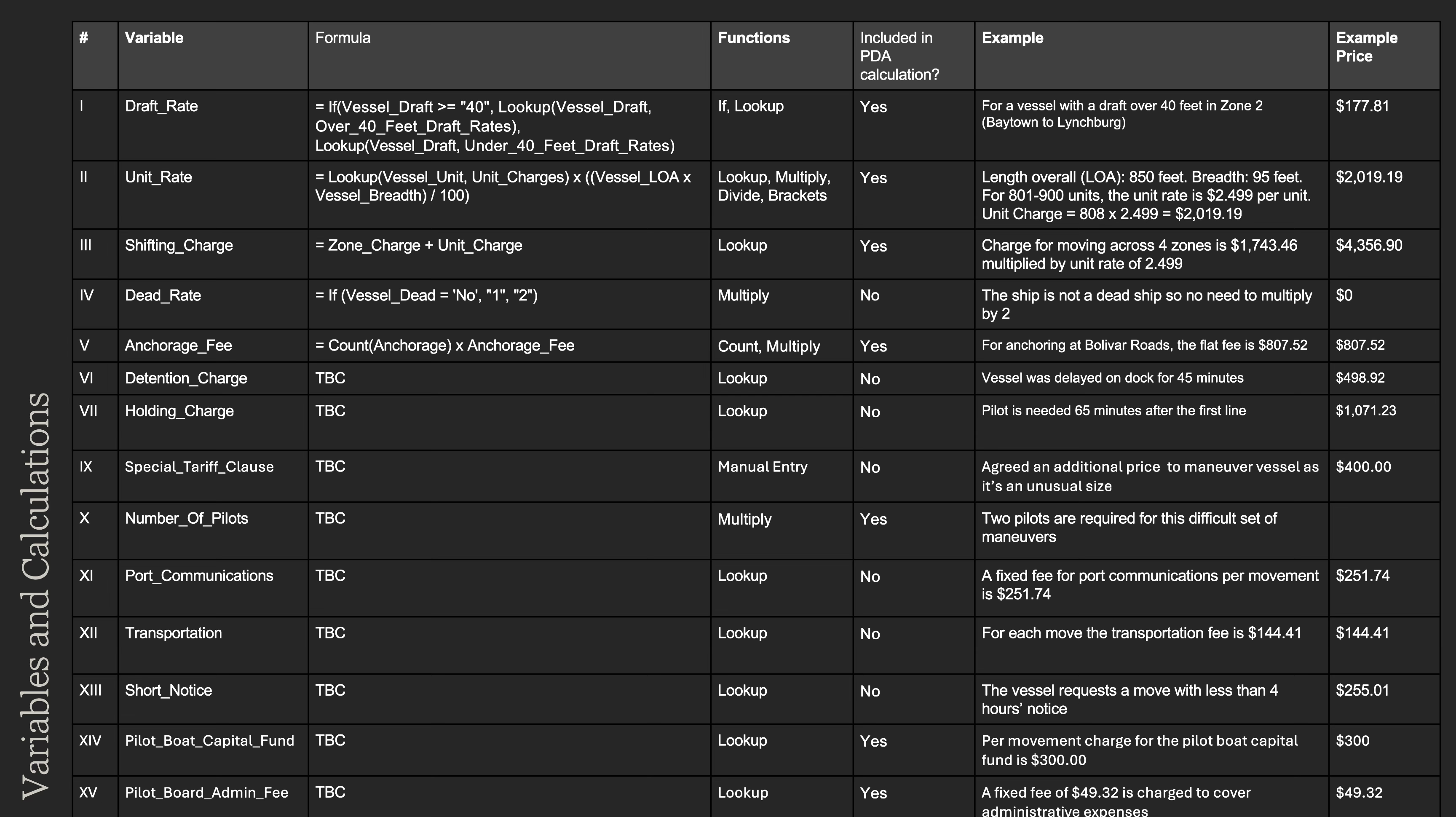Select the $300 example price
Image resolution: width=1456 pixels, height=817 pixels.
[x=1352, y=741]
